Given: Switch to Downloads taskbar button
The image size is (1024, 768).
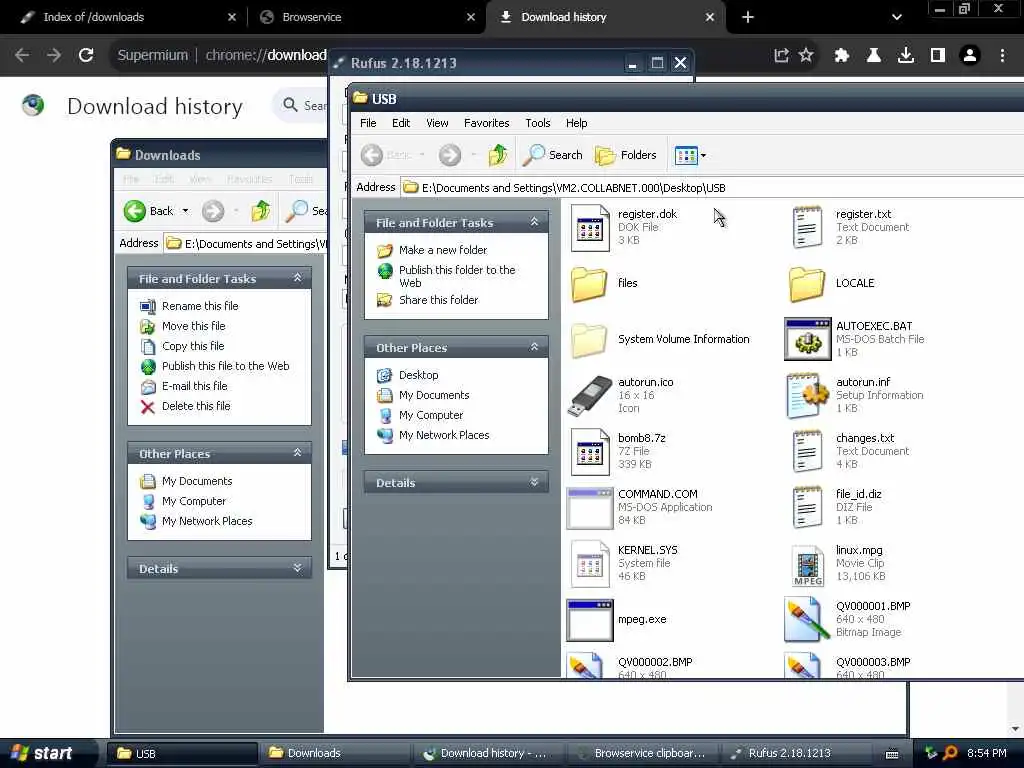Looking at the screenshot, I should [x=335, y=753].
